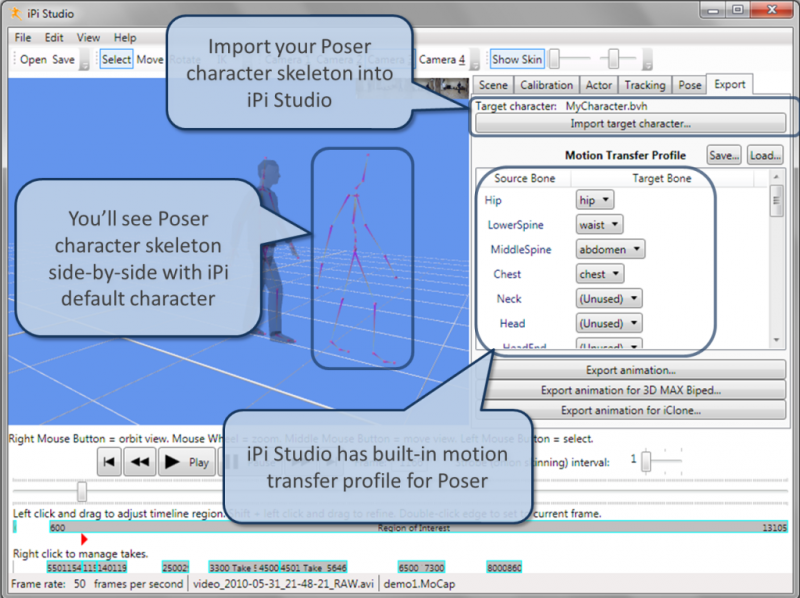This screenshot has width=800, height=598.
Task: Open the hip target bone dropdown
Action: pyautogui.click(x=595, y=200)
